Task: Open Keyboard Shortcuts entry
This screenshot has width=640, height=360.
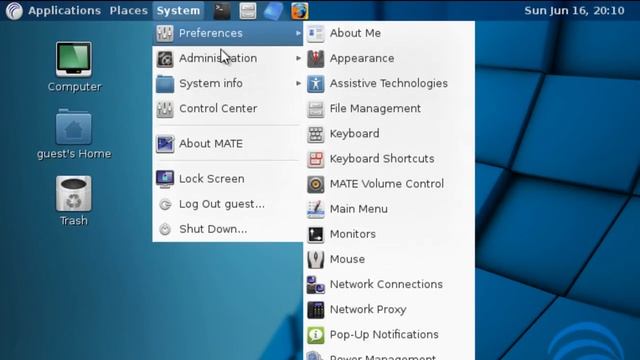Action: 389,159
